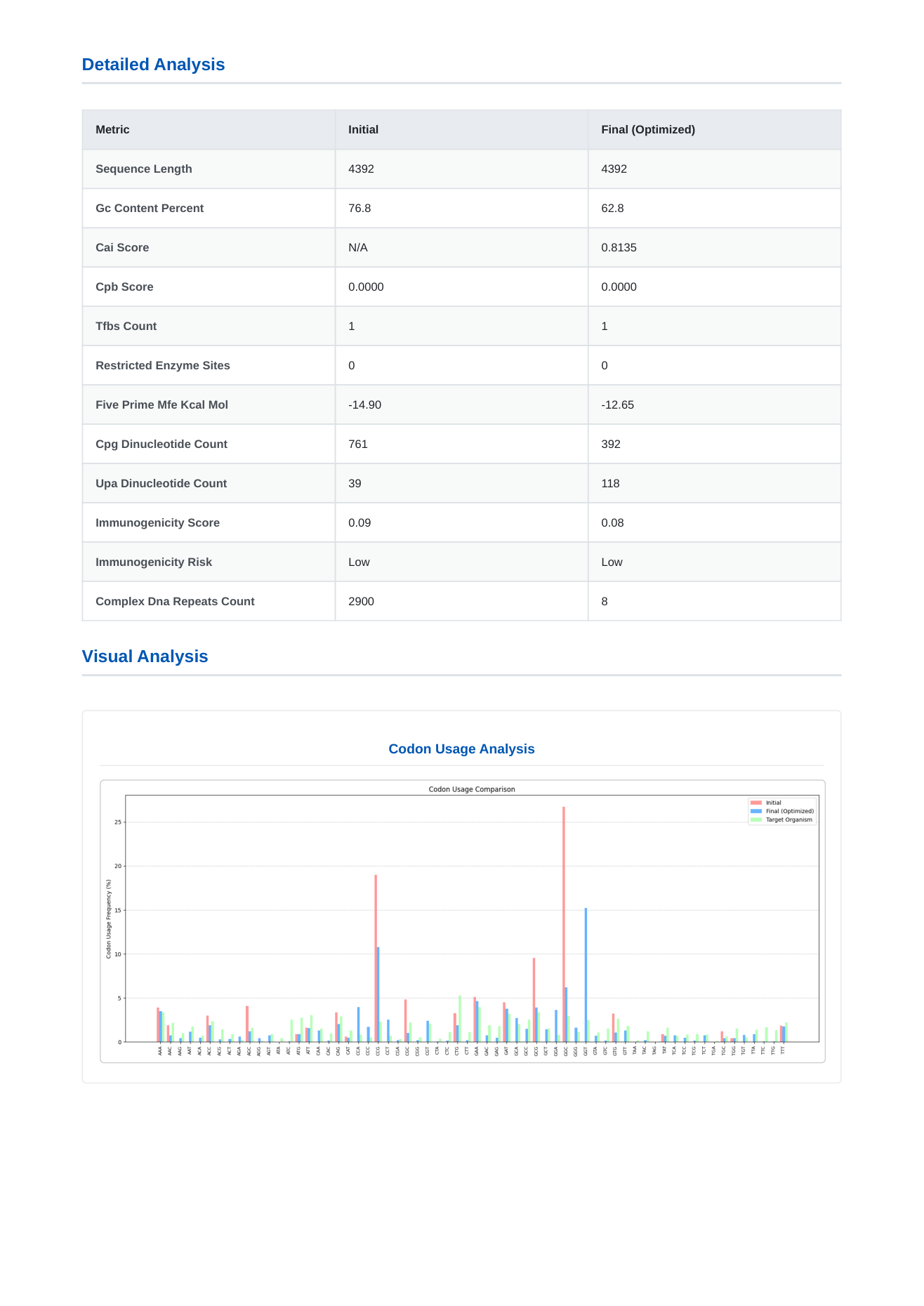Click the green Target Organism legend swatch
924x1306 pixels.
[755, 819]
